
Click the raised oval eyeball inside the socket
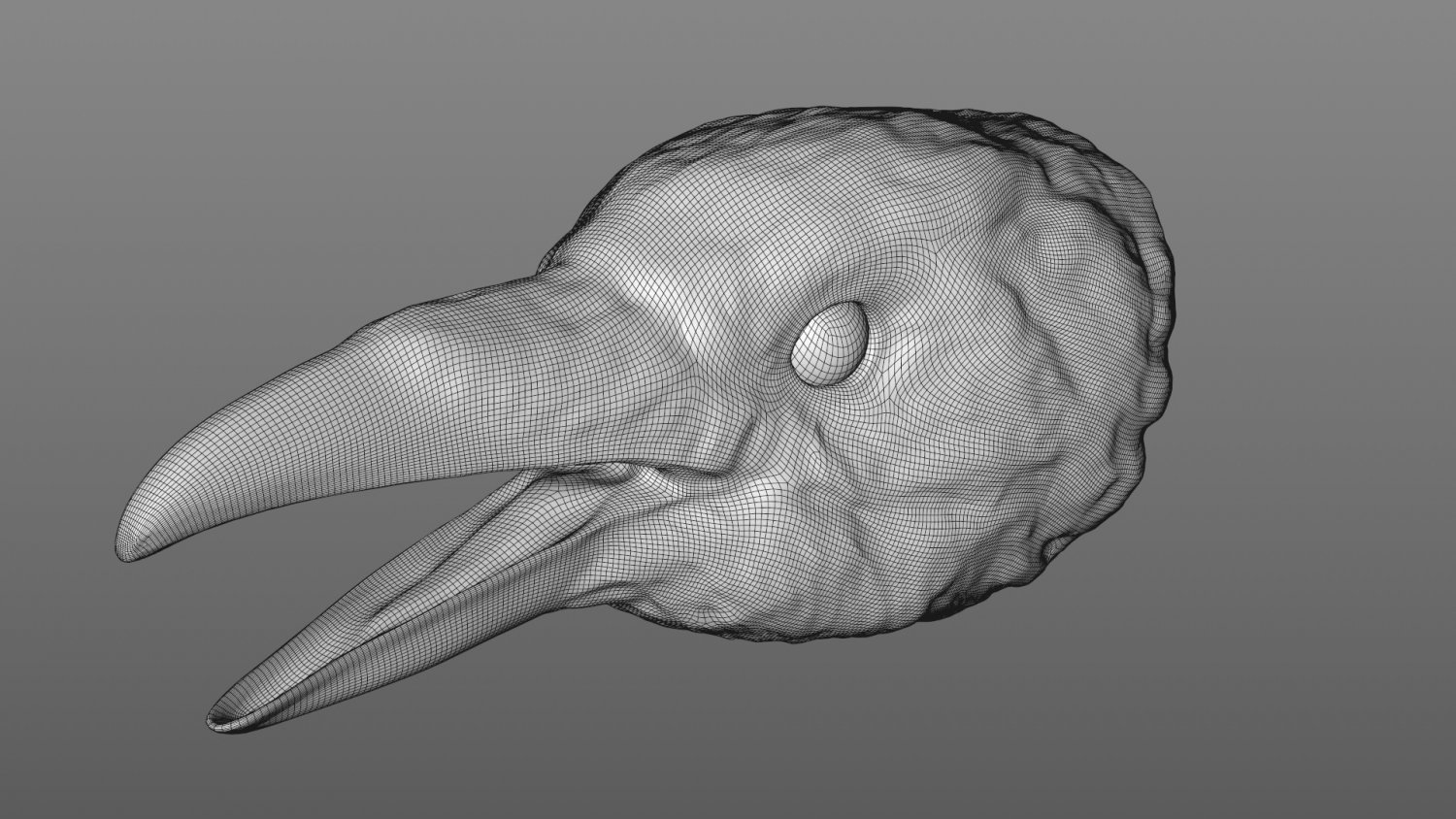pos(830,340)
